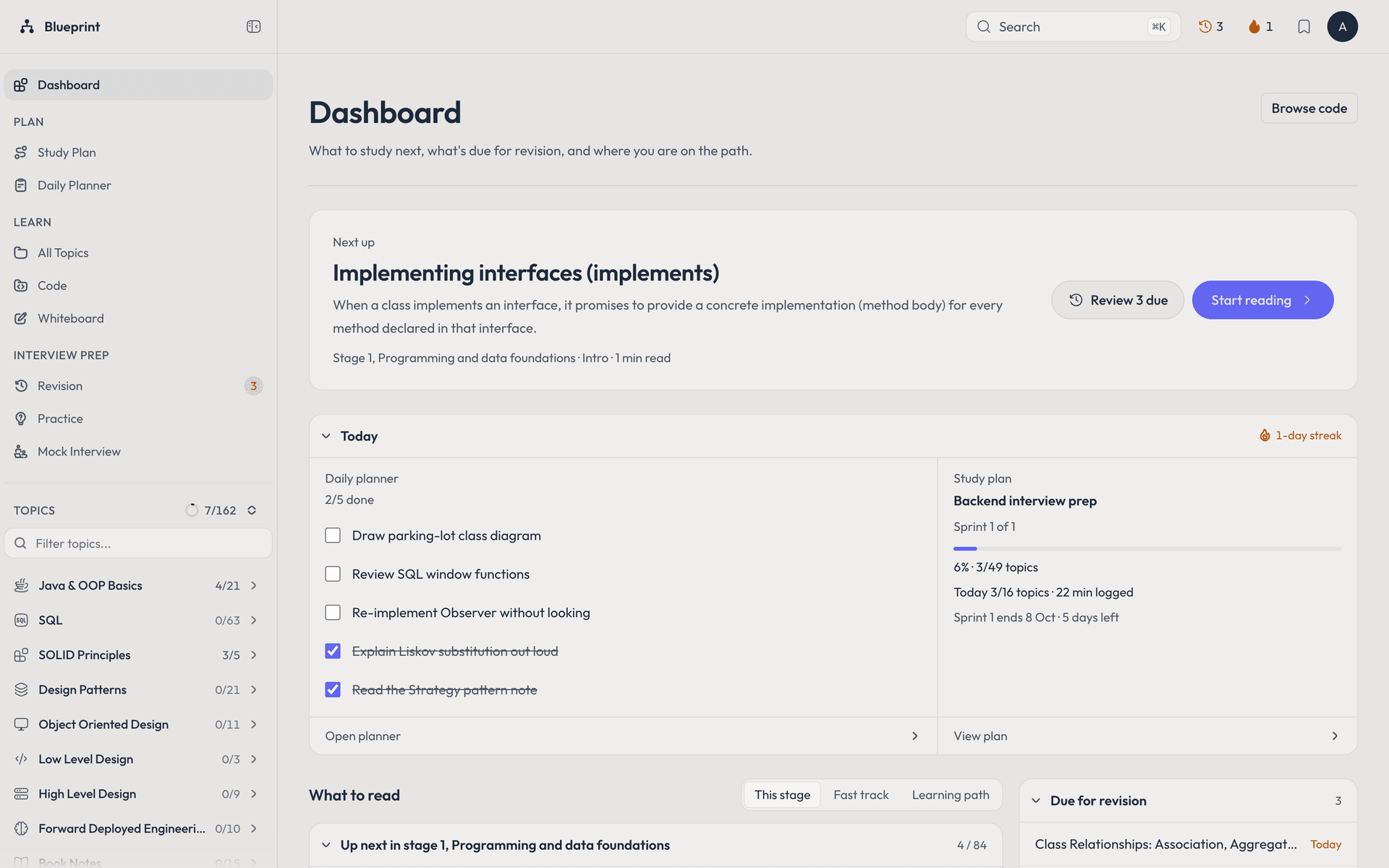The image size is (1389, 868).
Task: Open Mock Interview in sidebar
Action: tap(138, 451)
